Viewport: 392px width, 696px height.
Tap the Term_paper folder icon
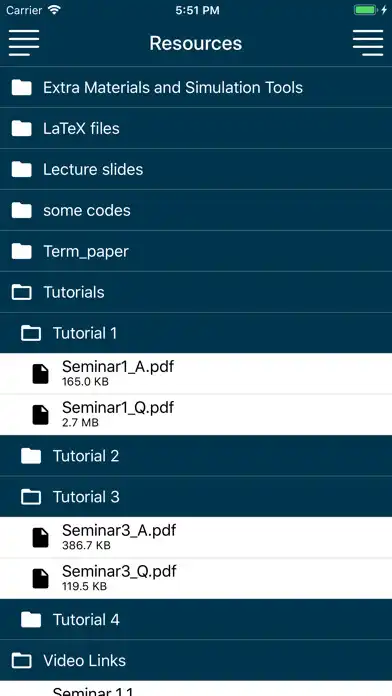pyautogui.click(x=21, y=251)
